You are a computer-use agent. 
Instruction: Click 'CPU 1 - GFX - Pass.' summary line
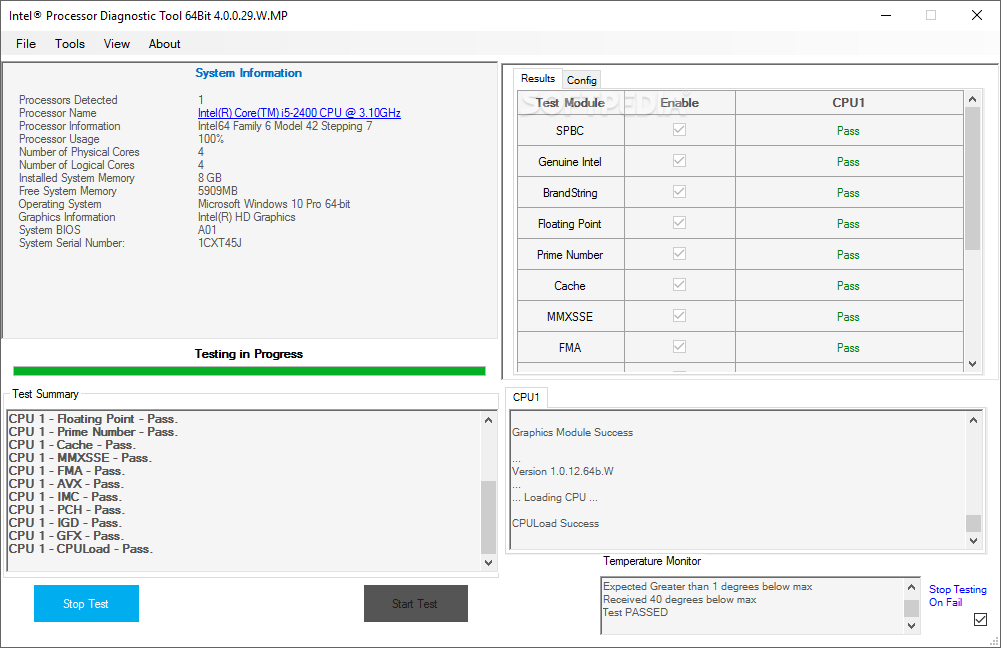pyautogui.click(x=66, y=536)
